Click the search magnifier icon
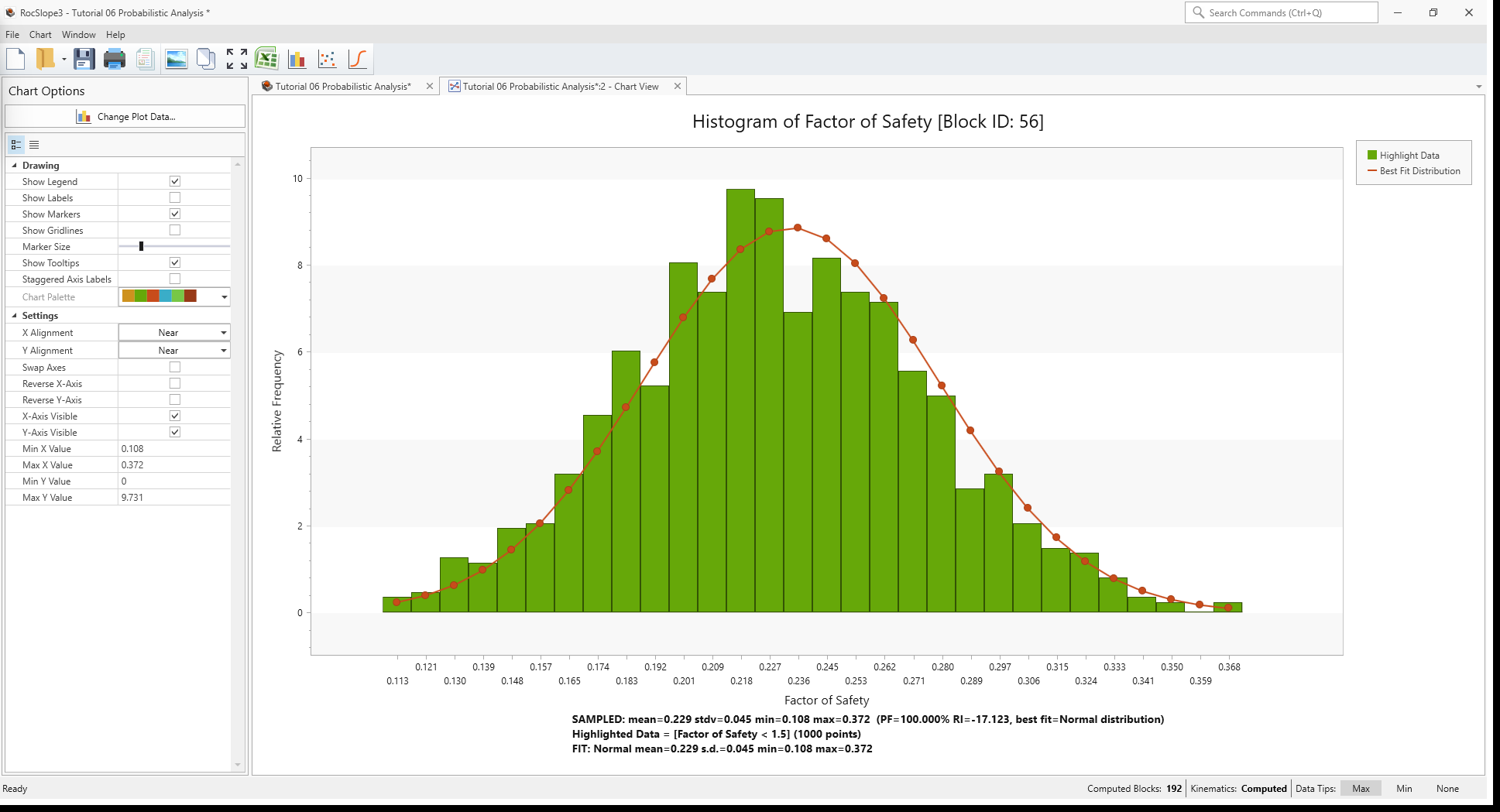This screenshot has width=1500, height=812. [x=1198, y=12]
